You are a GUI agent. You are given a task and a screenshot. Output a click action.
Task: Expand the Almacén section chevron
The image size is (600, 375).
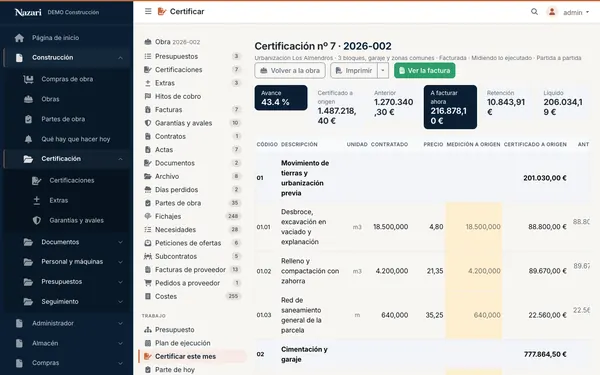[120, 343]
